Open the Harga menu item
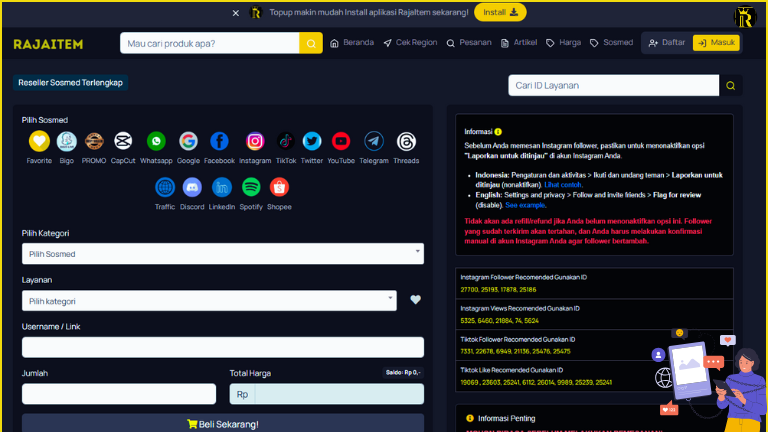 (564, 43)
